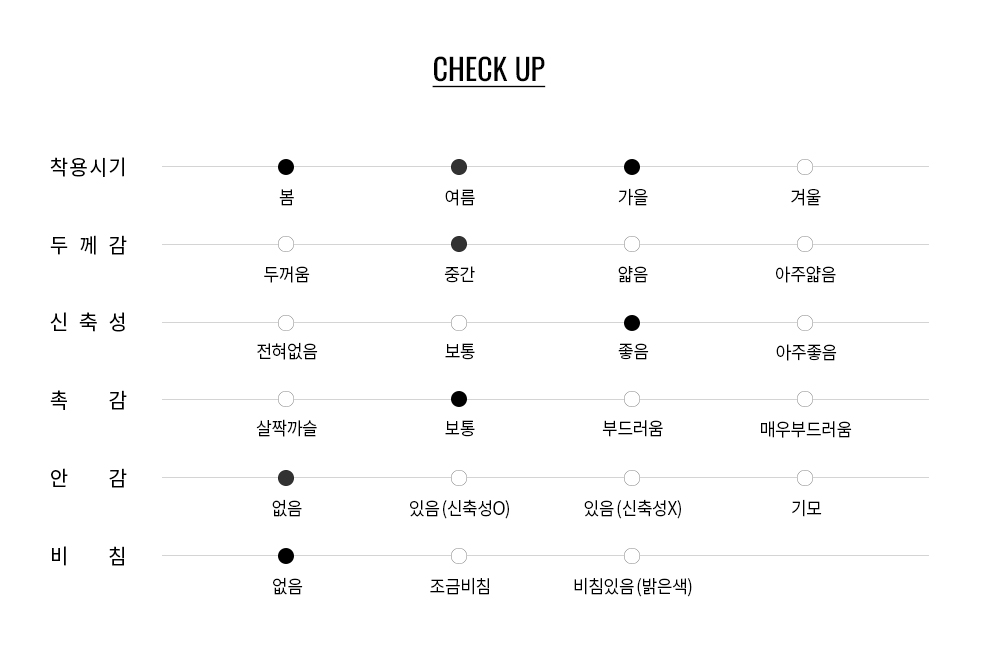Select 있음(신축성O) lining circle
The width and height of the screenshot is (1000, 661).
pyautogui.click(x=459, y=478)
